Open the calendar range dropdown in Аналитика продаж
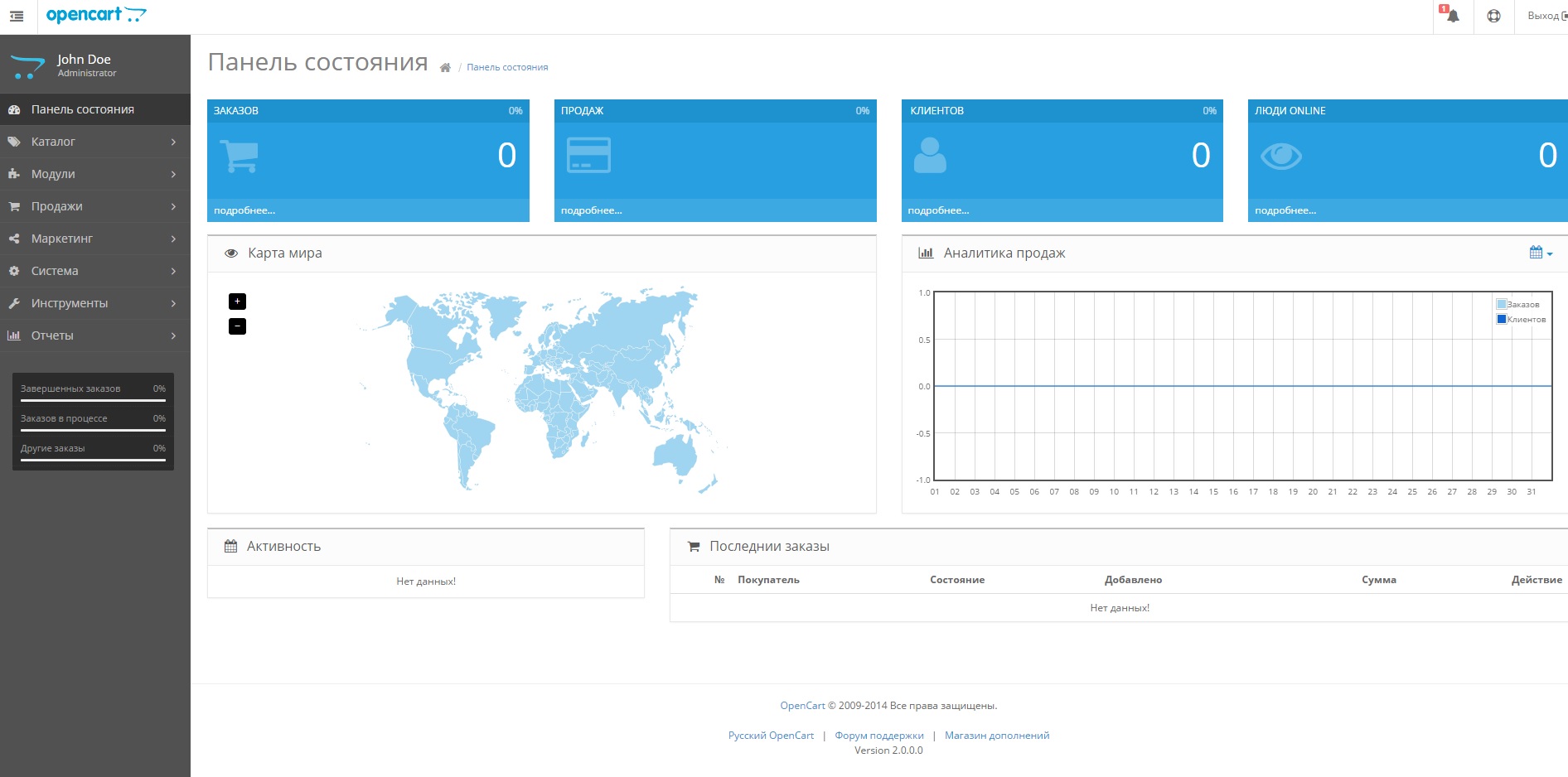The height and width of the screenshot is (777, 1568). coord(1541,253)
